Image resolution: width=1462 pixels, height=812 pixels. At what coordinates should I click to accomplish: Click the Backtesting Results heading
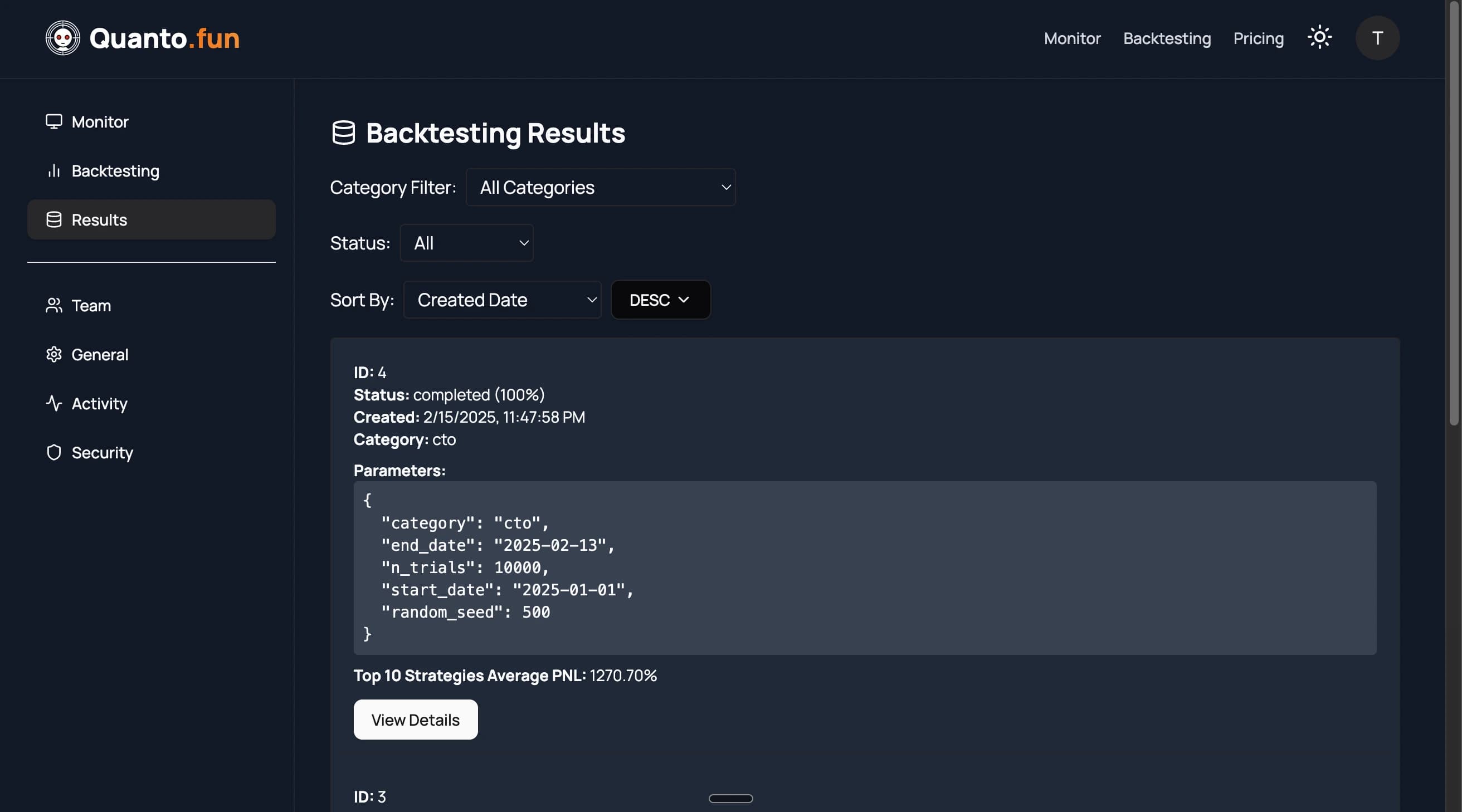(x=495, y=133)
